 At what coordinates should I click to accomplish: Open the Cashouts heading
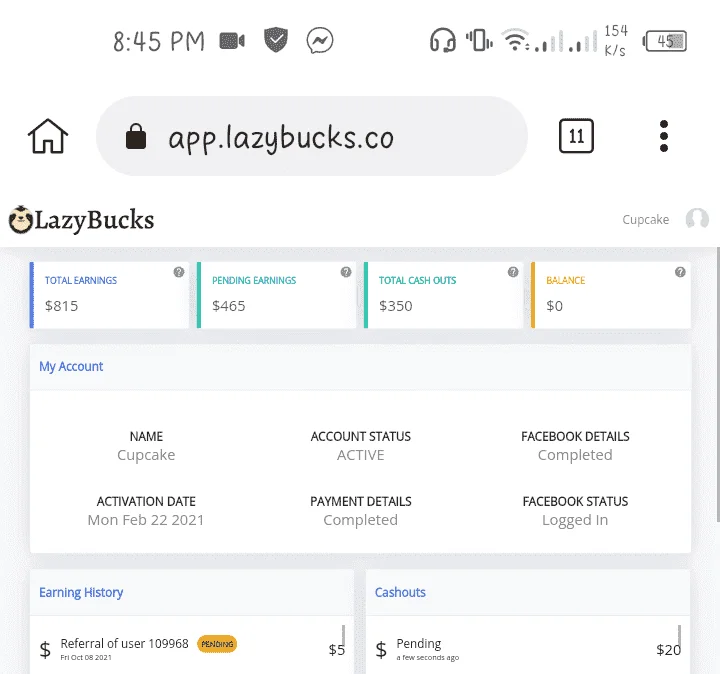pos(400,592)
